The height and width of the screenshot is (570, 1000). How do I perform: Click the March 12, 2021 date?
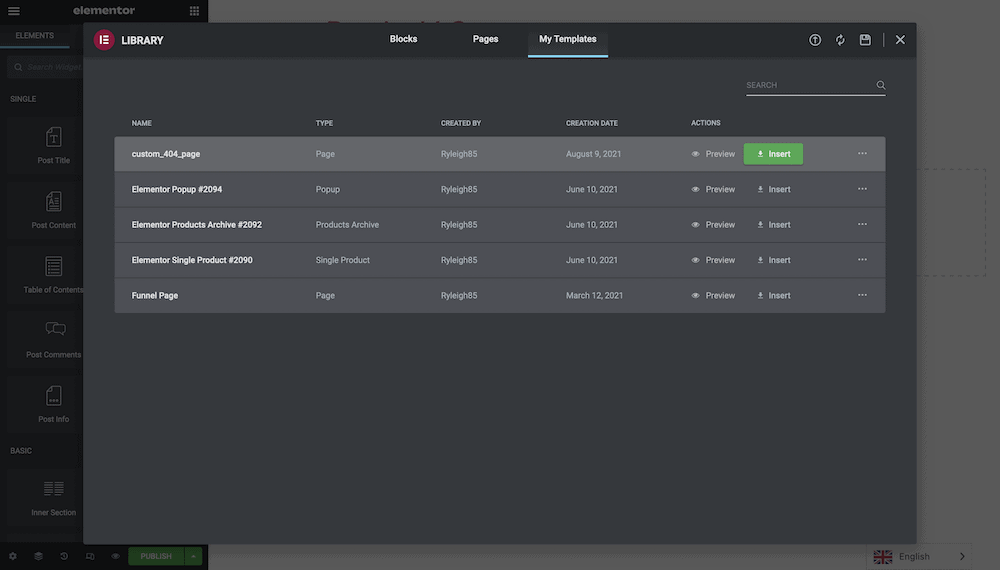(594, 295)
